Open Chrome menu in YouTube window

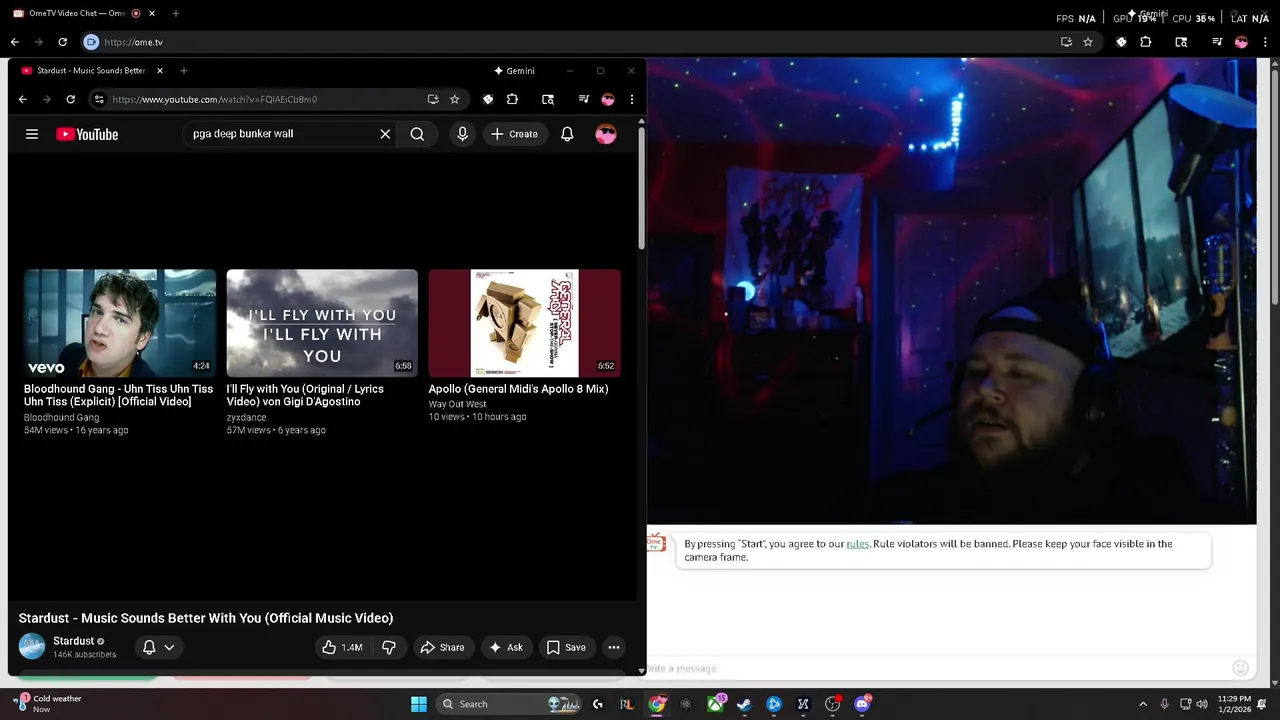(x=631, y=99)
